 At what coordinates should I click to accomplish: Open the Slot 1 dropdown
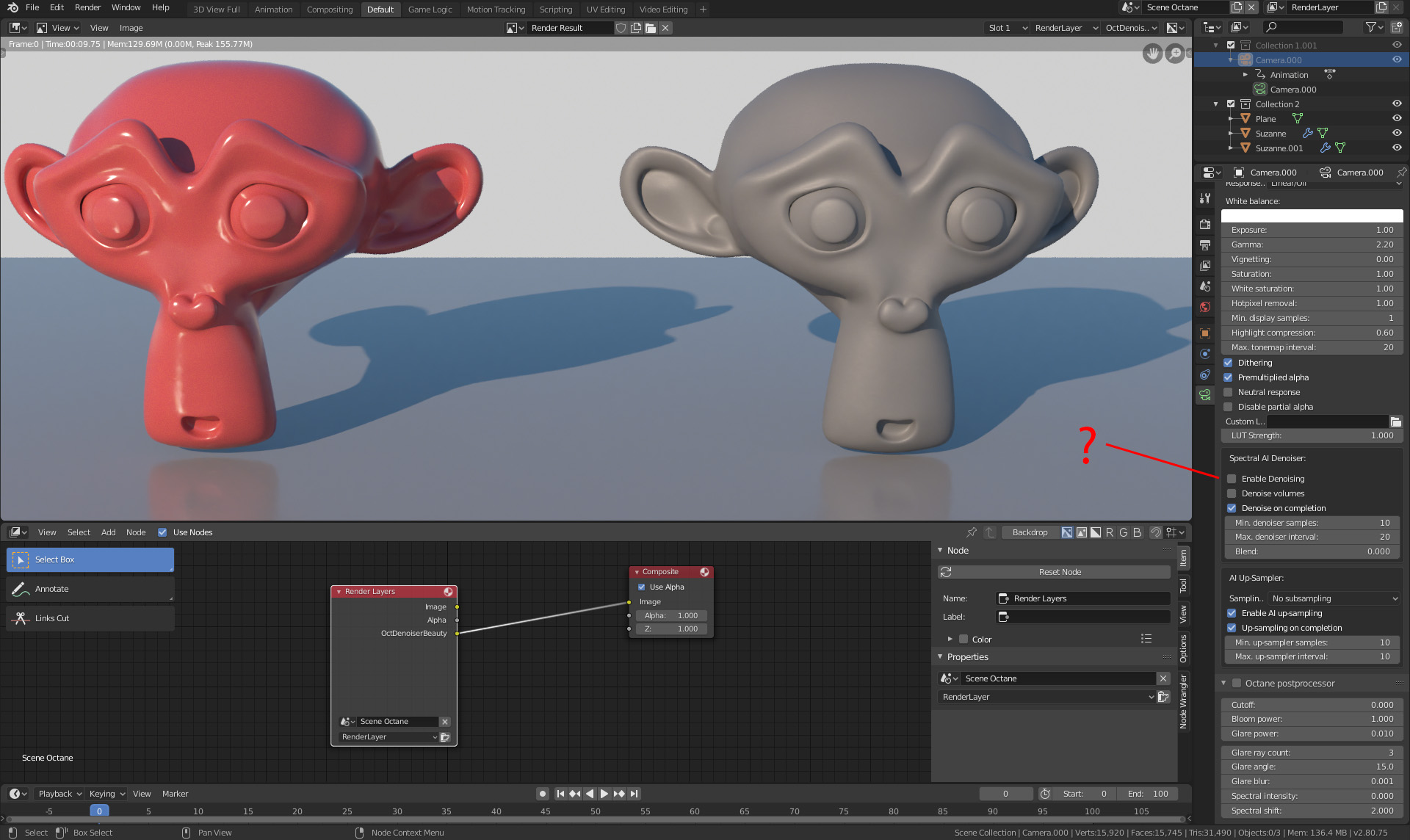[x=1006, y=28]
